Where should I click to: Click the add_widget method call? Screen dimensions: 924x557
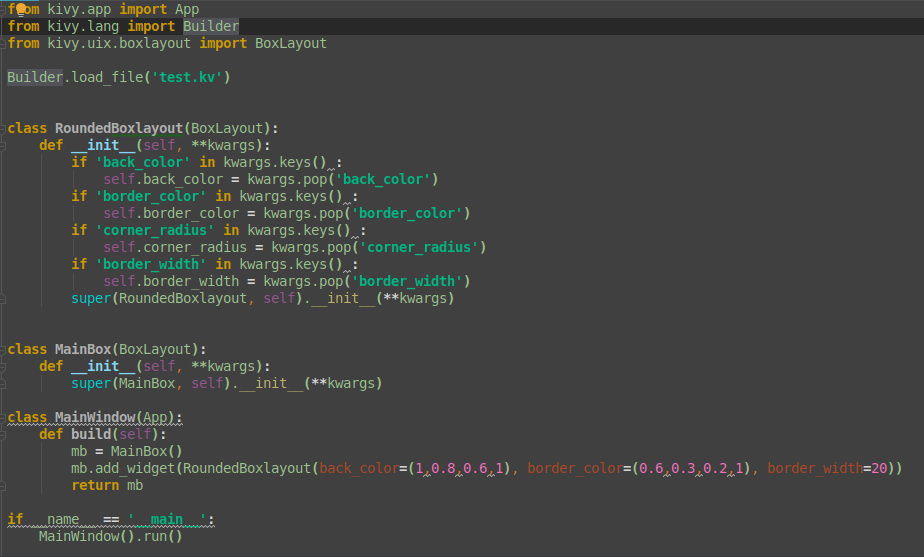click(x=135, y=469)
